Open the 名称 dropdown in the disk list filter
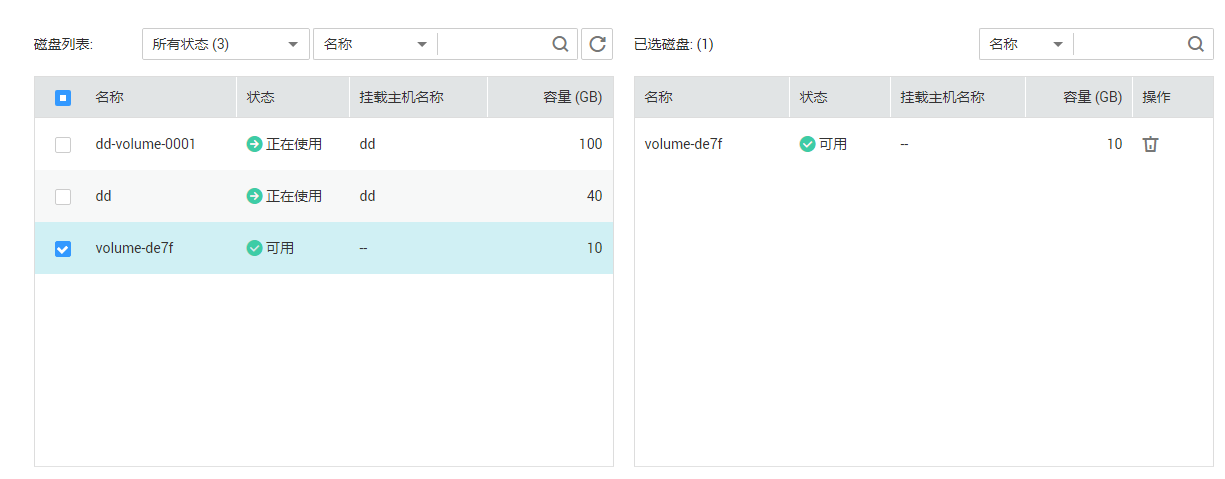This screenshot has width=1225, height=479. tap(375, 44)
